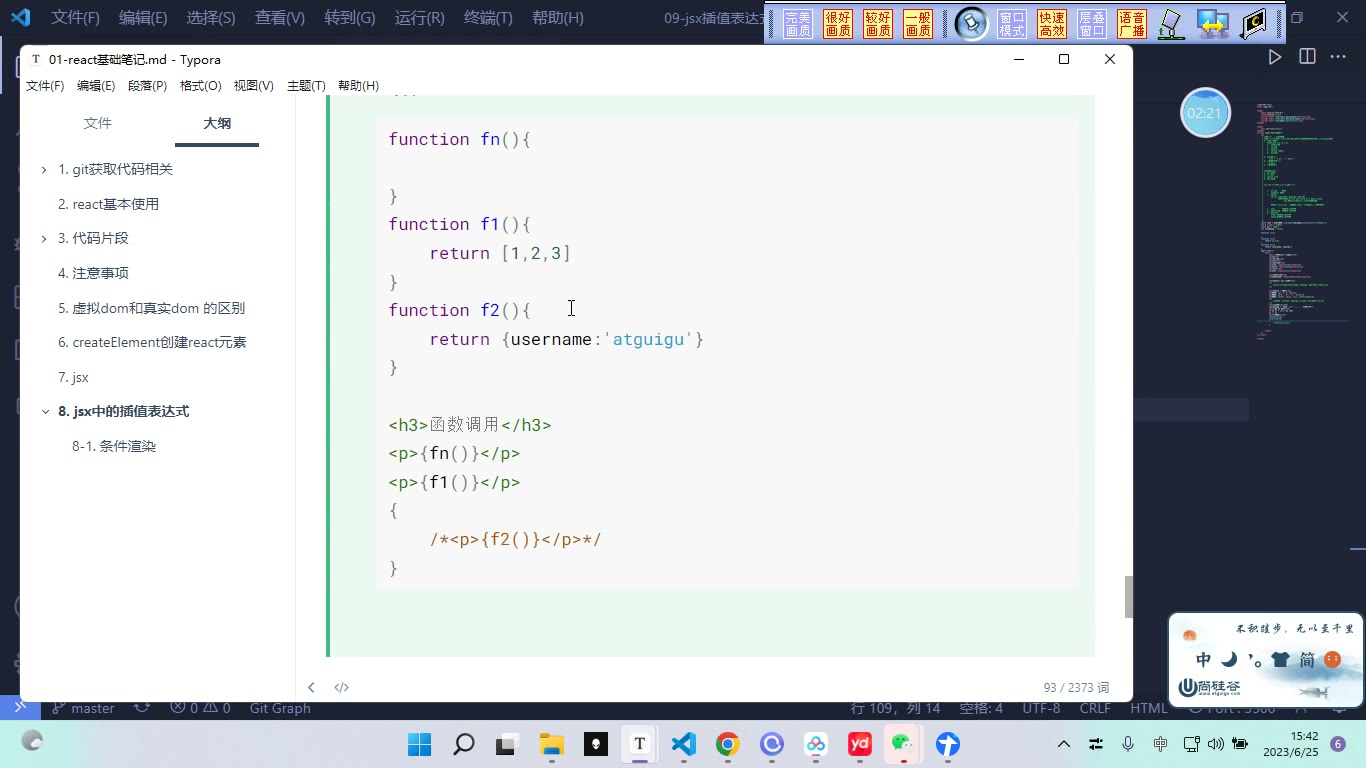Open Windows Start menu
The height and width of the screenshot is (768, 1366).
(419, 744)
